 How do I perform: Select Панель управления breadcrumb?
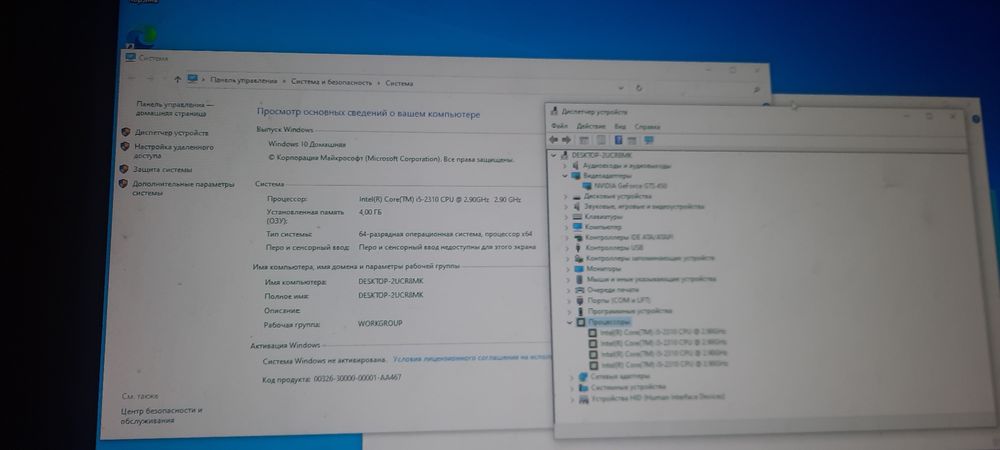pyautogui.click(x=244, y=81)
